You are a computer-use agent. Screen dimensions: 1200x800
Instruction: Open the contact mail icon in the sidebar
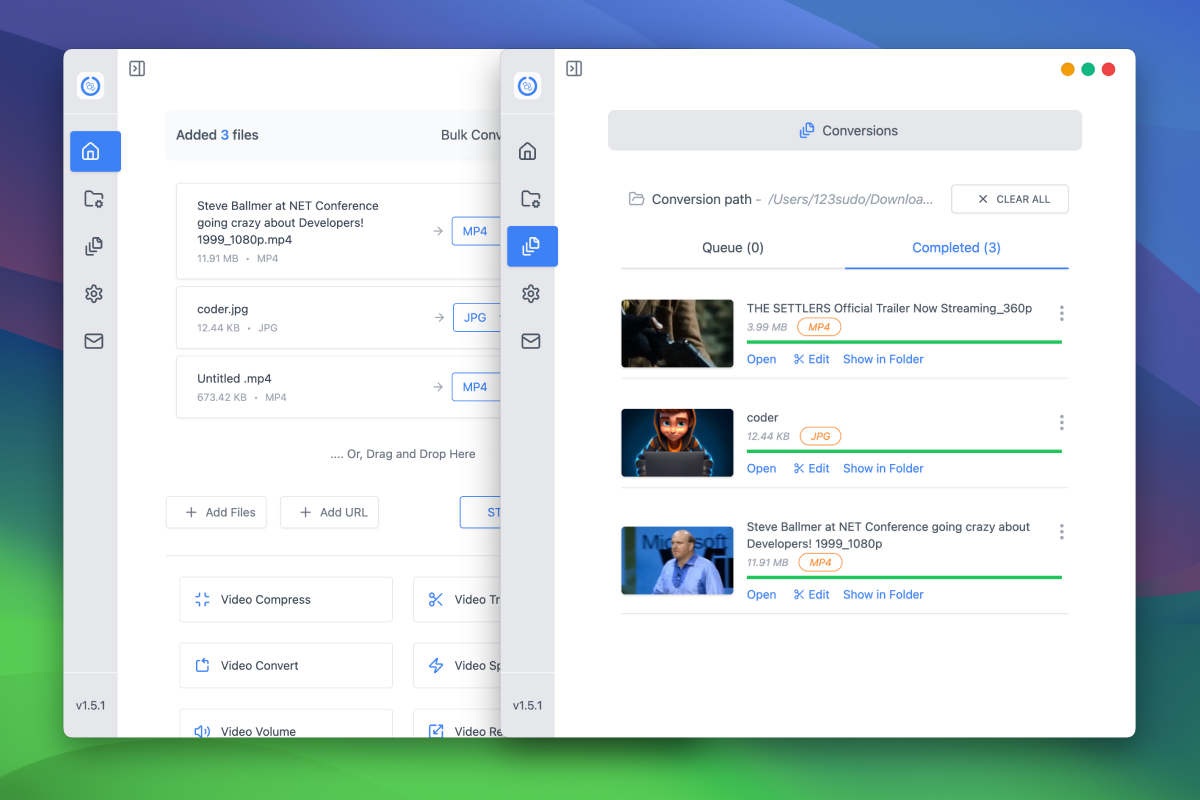pyautogui.click(x=93, y=341)
